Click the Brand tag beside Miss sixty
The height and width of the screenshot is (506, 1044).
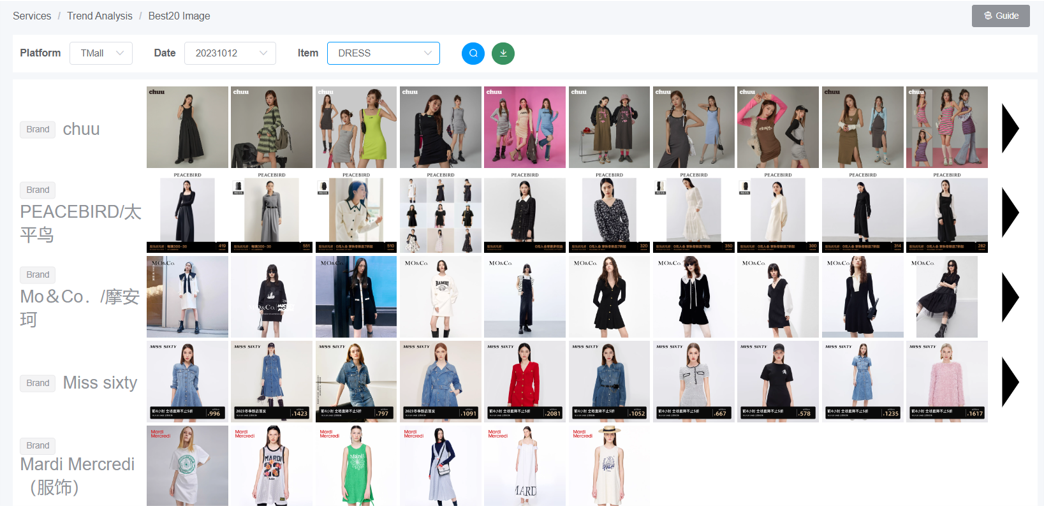point(38,383)
